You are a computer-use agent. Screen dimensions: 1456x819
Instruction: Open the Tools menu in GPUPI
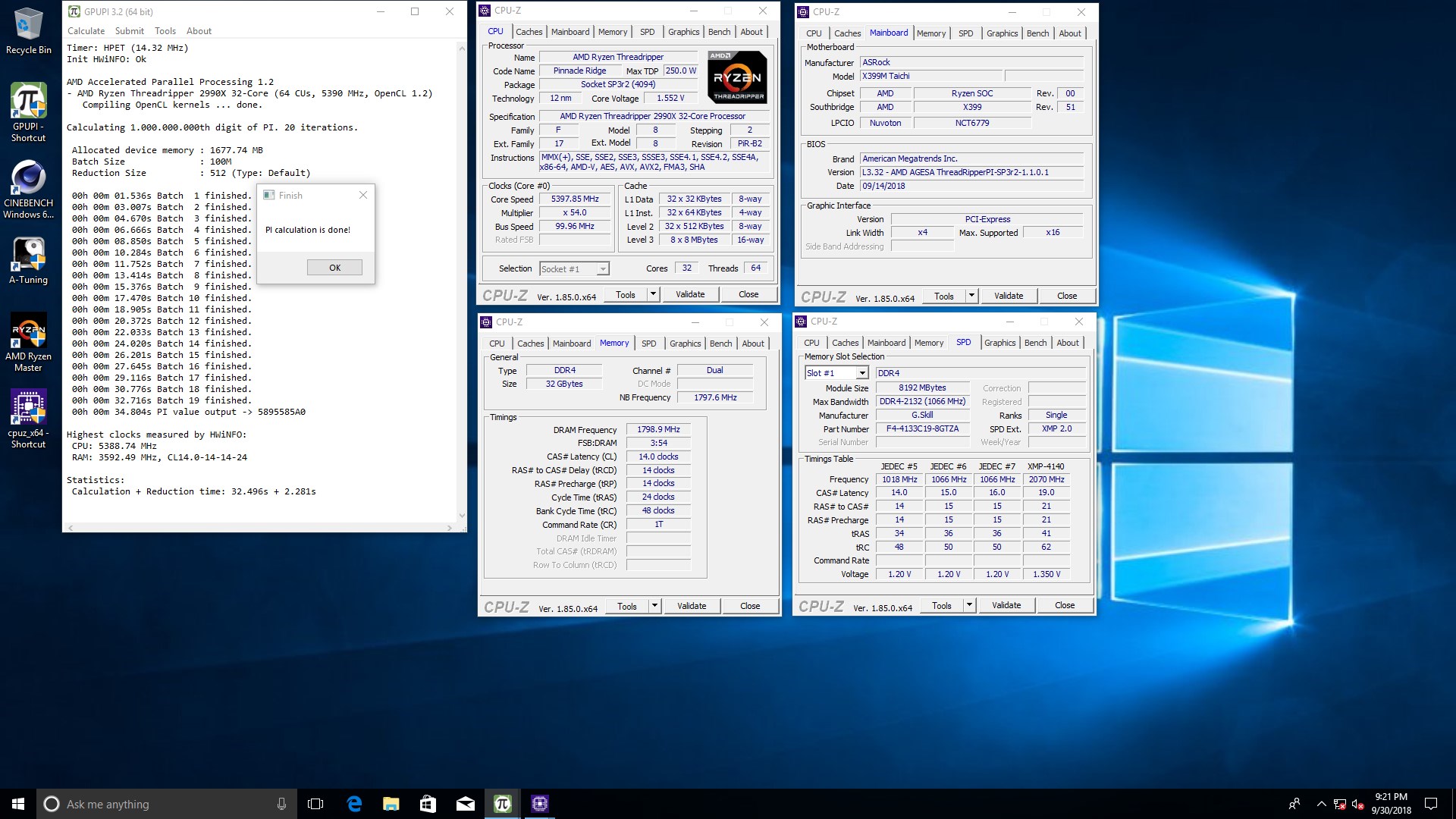point(165,31)
